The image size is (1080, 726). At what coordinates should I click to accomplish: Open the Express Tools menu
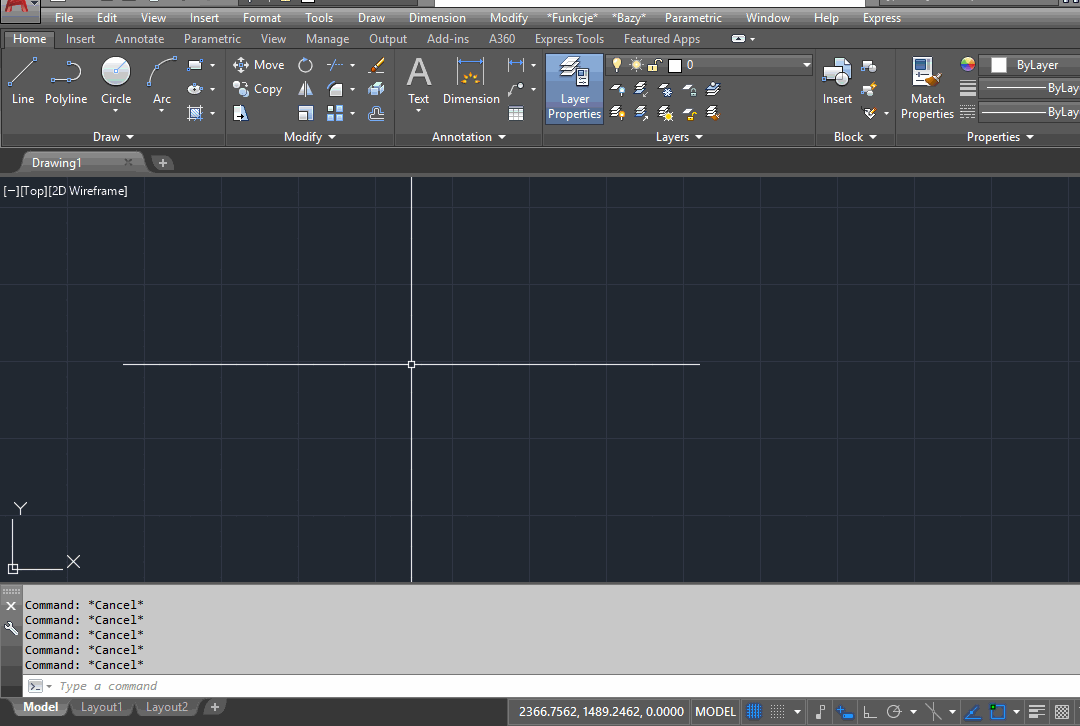coord(569,38)
